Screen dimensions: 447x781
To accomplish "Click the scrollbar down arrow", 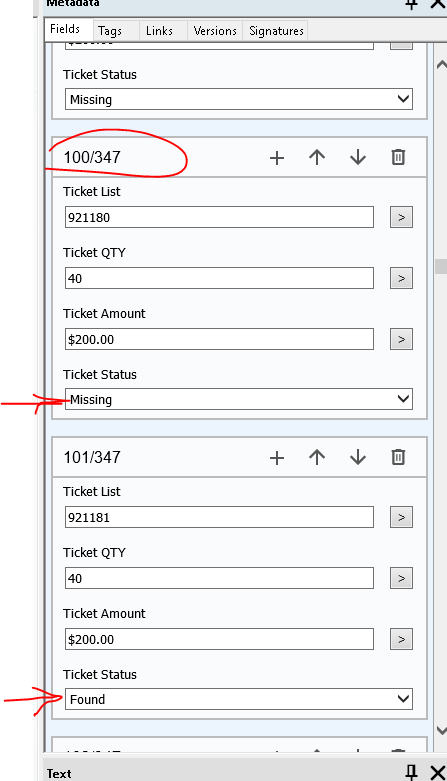I will [x=441, y=731].
